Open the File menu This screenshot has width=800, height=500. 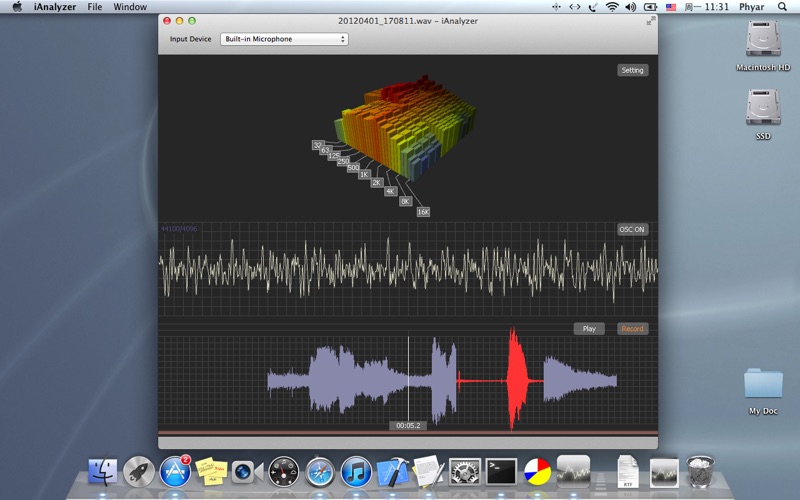95,7
